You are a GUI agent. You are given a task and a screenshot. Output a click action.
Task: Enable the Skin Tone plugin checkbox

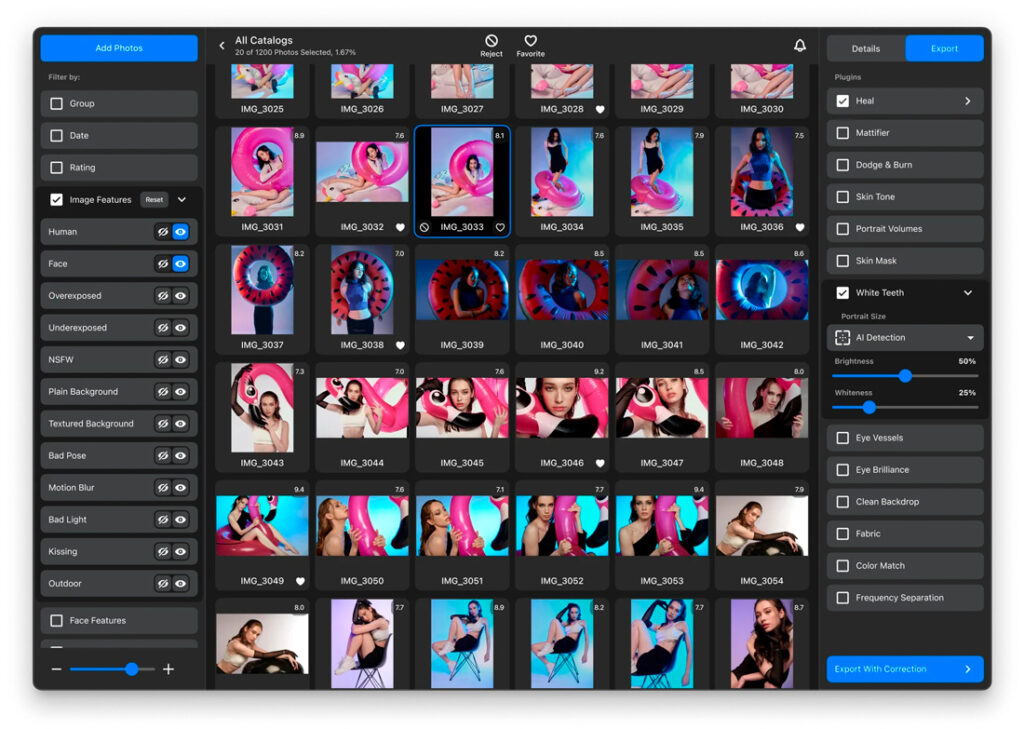click(x=843, y=197)
